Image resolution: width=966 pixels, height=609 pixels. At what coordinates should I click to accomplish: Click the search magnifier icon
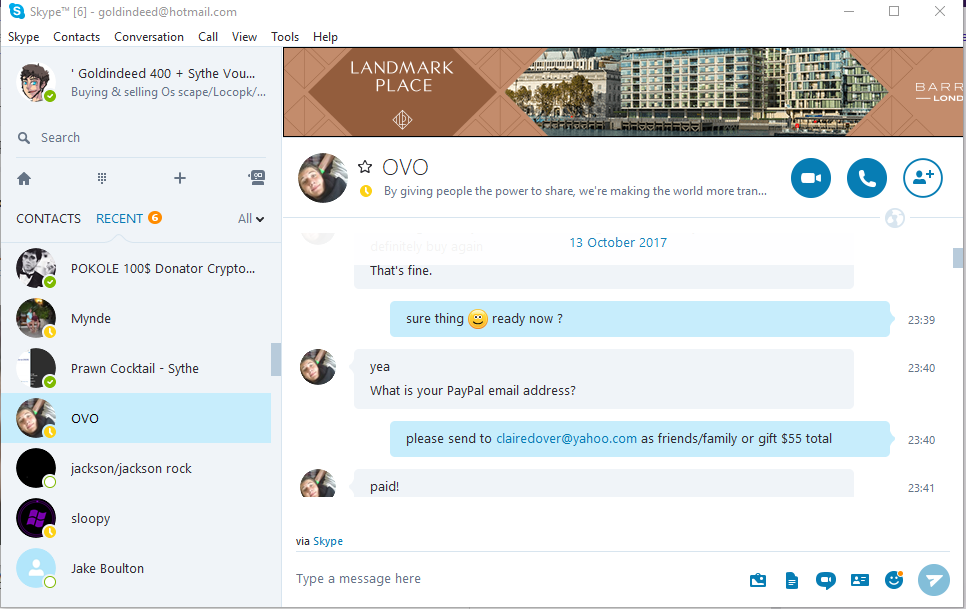pyautogui.click(x=24, y=138)
